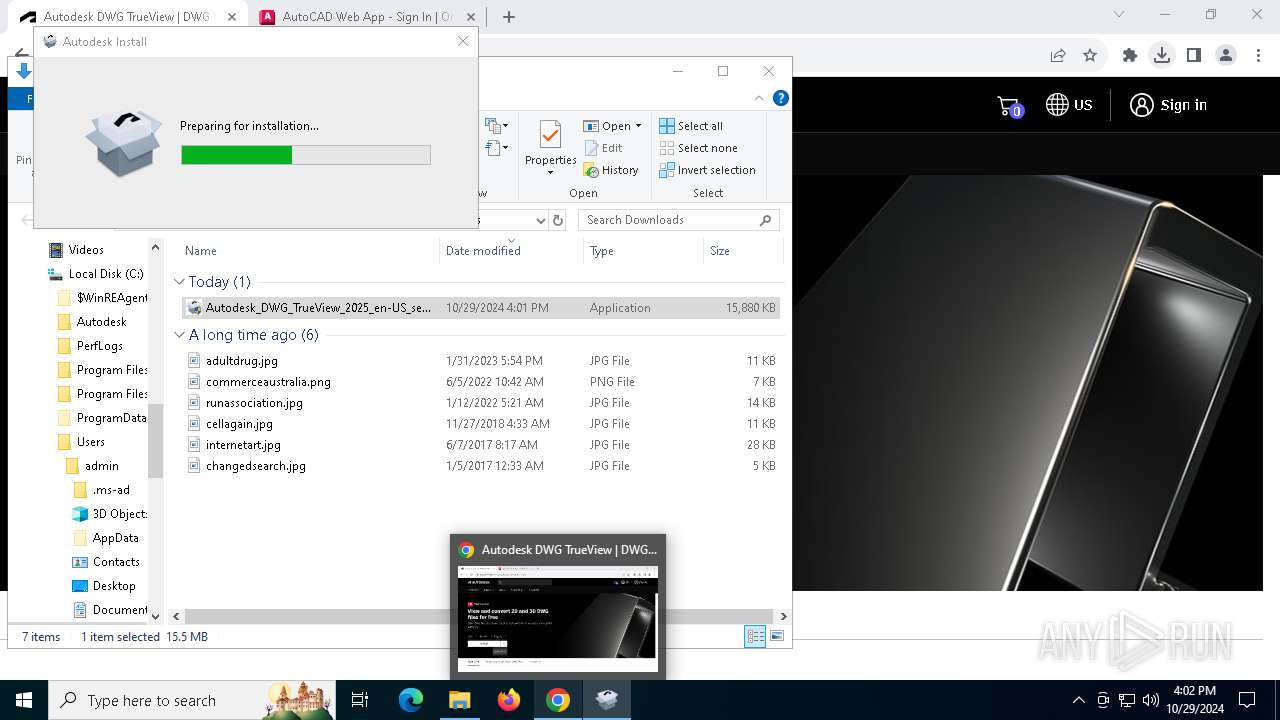This screenshot has height=720, width=1280.
Task: Select changedsearch.jpg file
Action: pos(482,466)
